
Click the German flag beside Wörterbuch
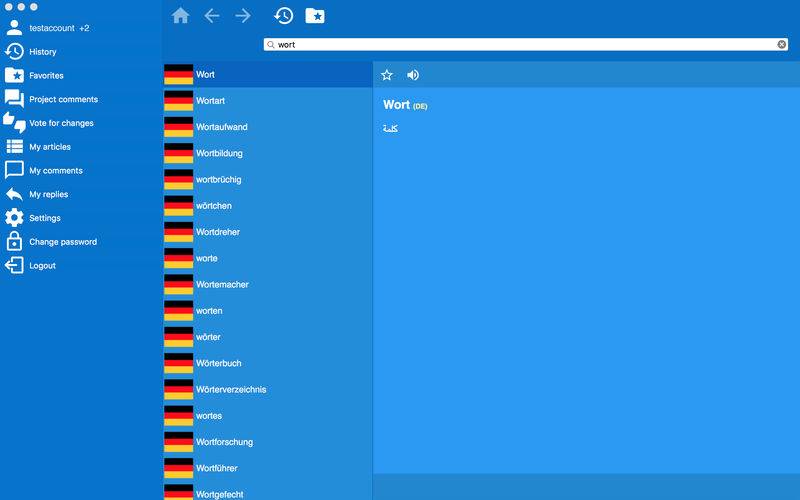(x=179, y=363)
